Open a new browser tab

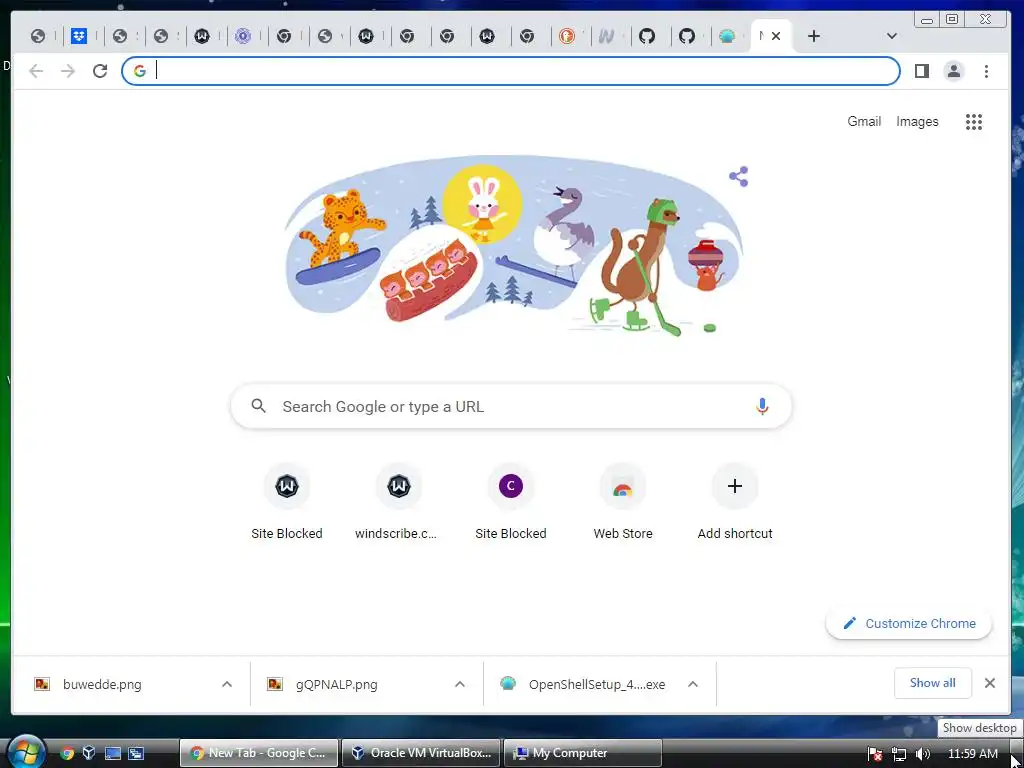point(814,36)
